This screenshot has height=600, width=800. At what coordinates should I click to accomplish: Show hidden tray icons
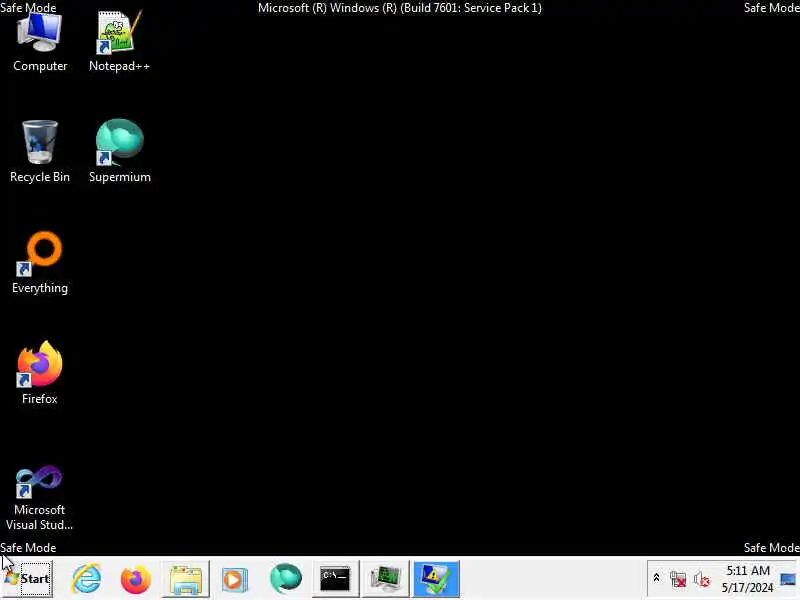coord(656,578)
